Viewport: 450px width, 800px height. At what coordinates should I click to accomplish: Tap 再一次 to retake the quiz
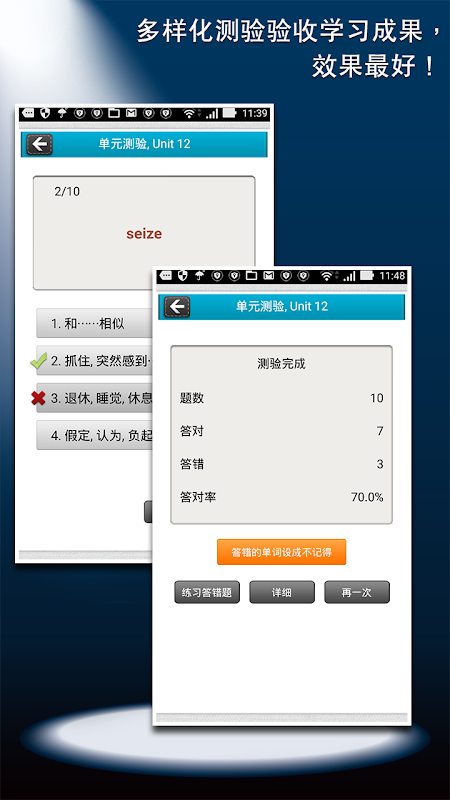click(x=357, y=592)
